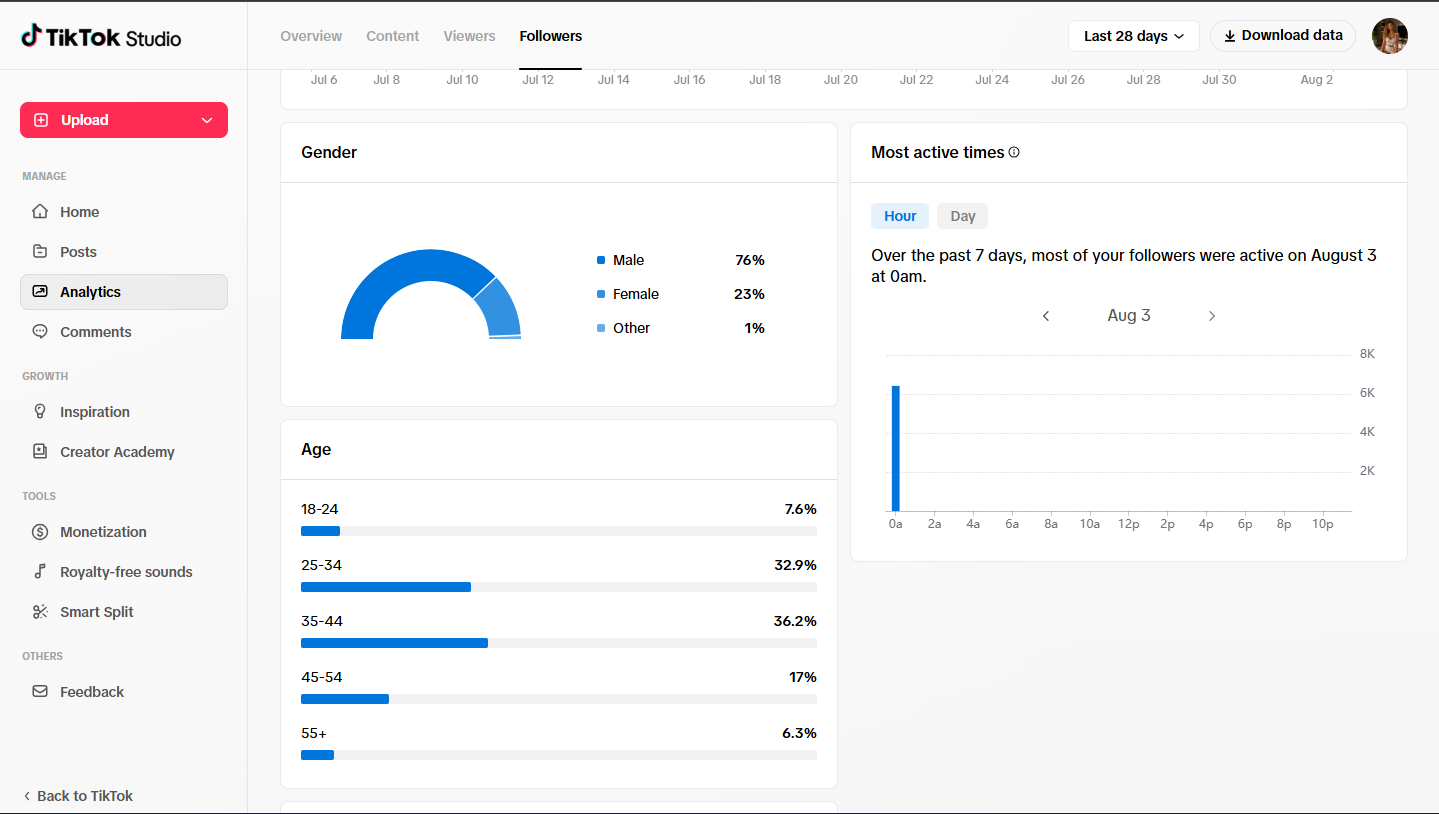Screen dimensions: 1439x814
Task: Open the Last 28 days dropdown
Action: tap(1134, 36)
